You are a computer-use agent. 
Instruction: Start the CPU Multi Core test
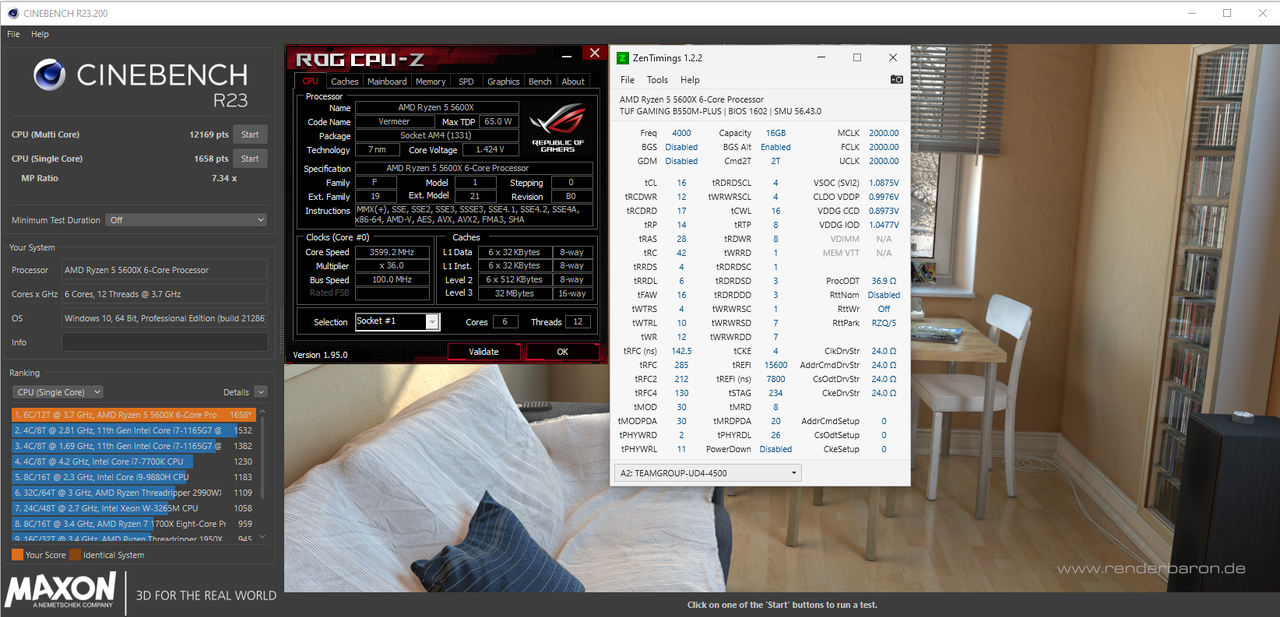pyautogui.click(x=250, y=134)
